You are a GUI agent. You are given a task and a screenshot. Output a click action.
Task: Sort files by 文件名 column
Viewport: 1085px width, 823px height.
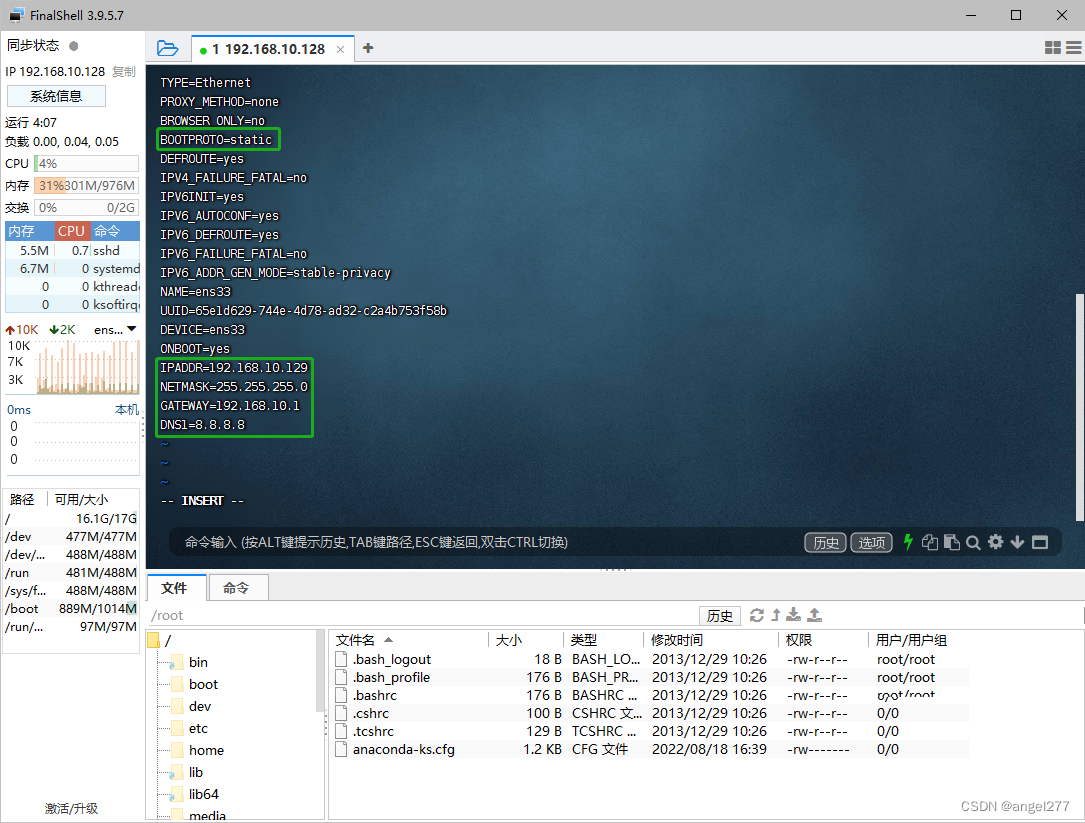click(x=410, y=640)
